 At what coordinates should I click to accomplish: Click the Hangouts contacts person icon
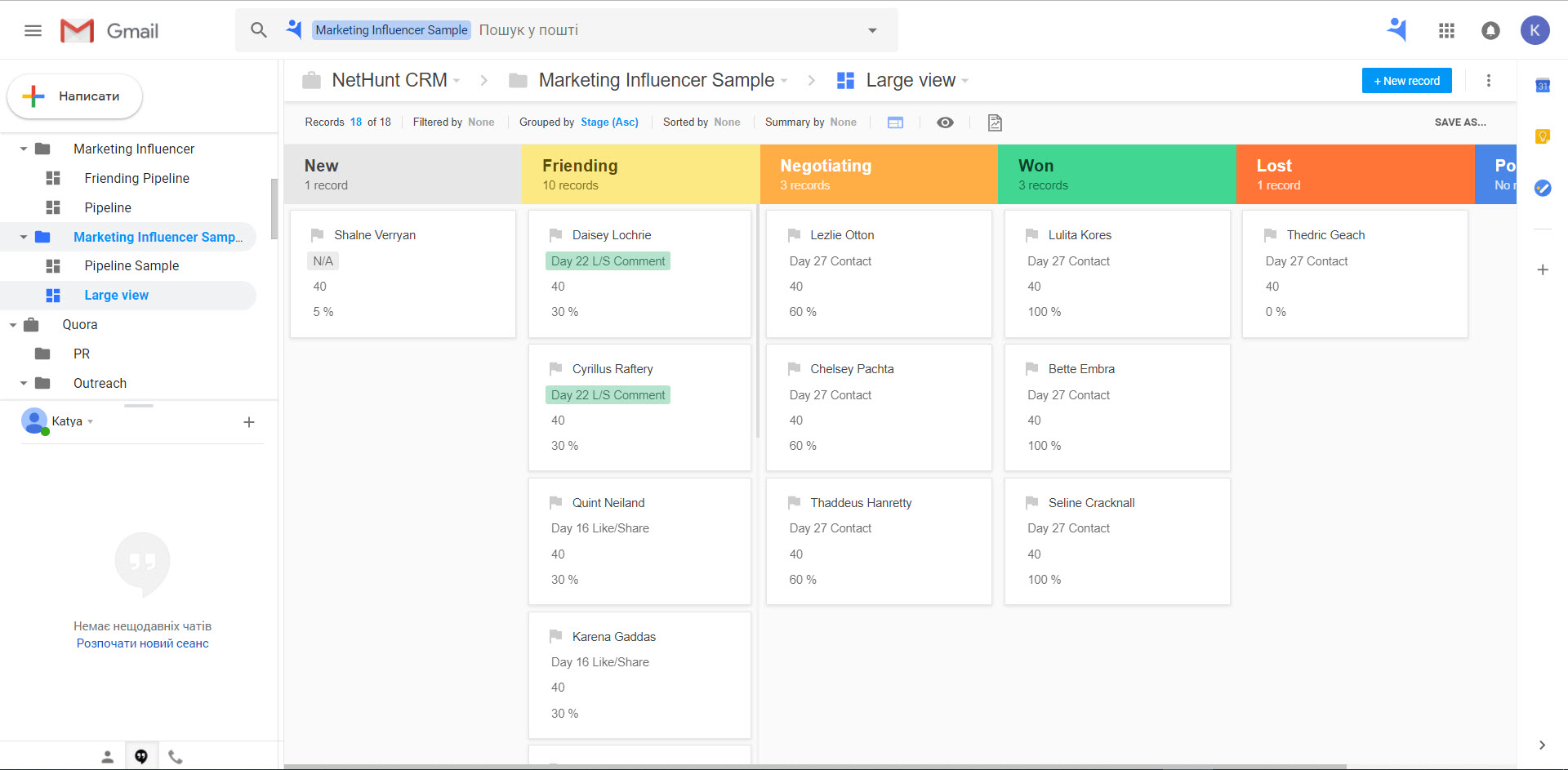107,757
